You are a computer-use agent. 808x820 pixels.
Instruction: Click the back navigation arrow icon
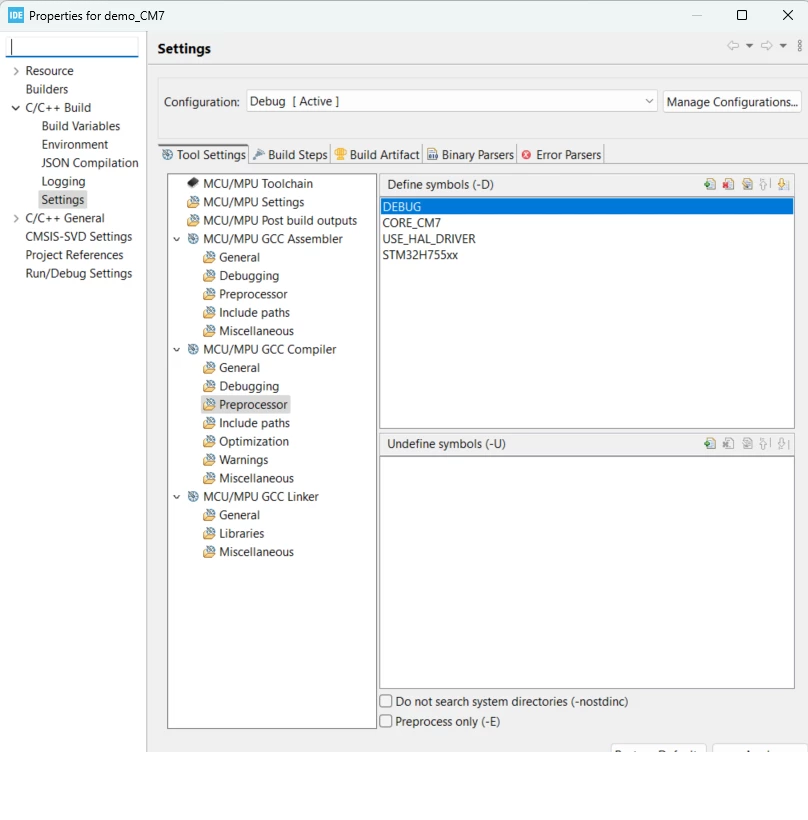733,45
